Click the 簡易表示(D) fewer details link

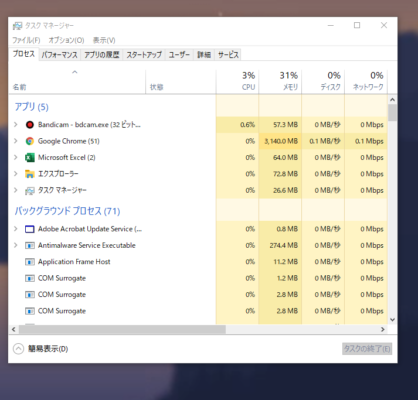click(x=48, y=349)
